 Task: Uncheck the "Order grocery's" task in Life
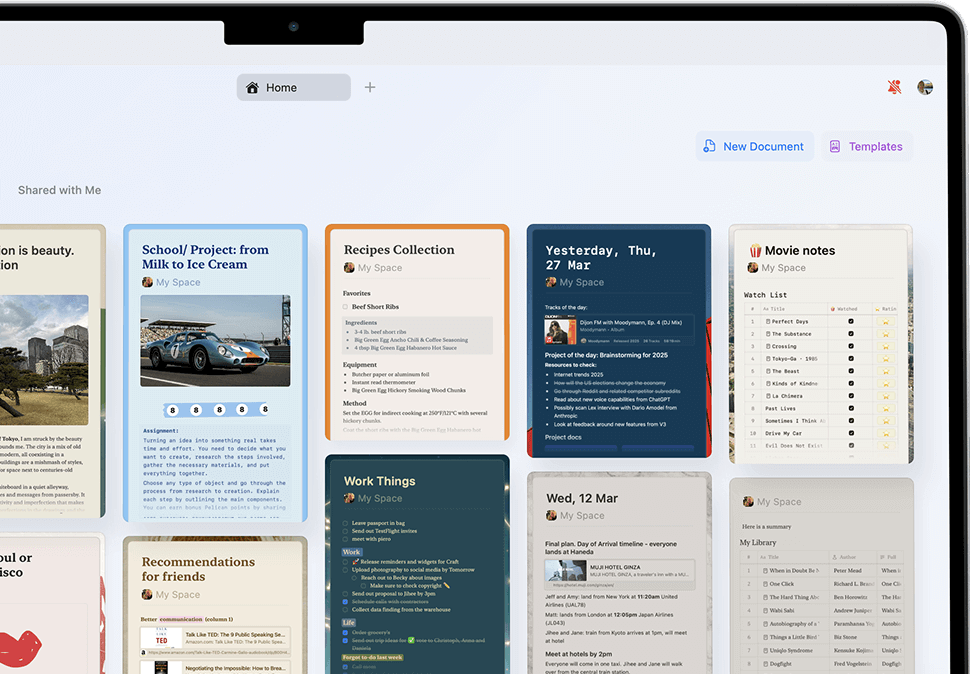[345, 632]
